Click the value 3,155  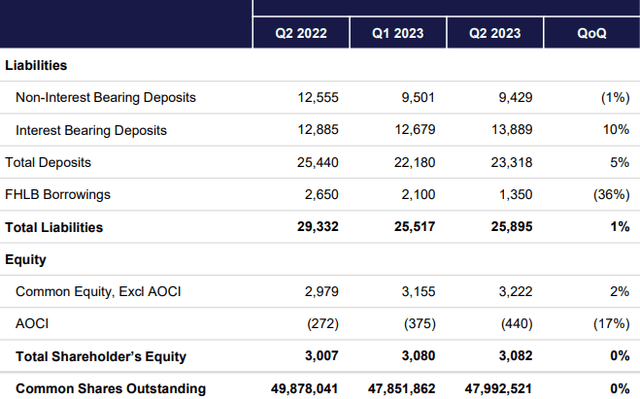pyautogui.click(x=418, y=292)
